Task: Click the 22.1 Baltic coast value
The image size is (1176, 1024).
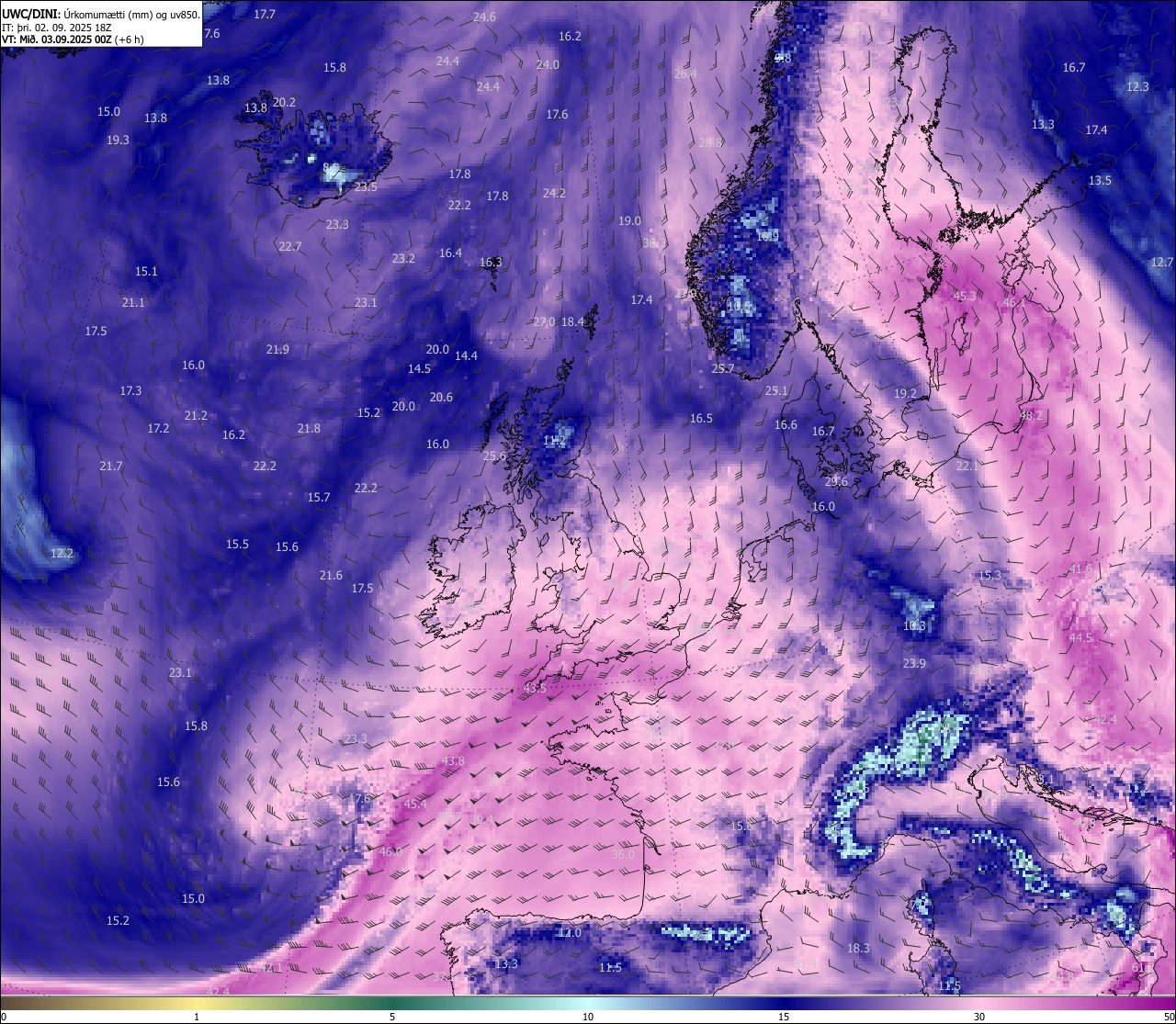Action: (967, 466)
